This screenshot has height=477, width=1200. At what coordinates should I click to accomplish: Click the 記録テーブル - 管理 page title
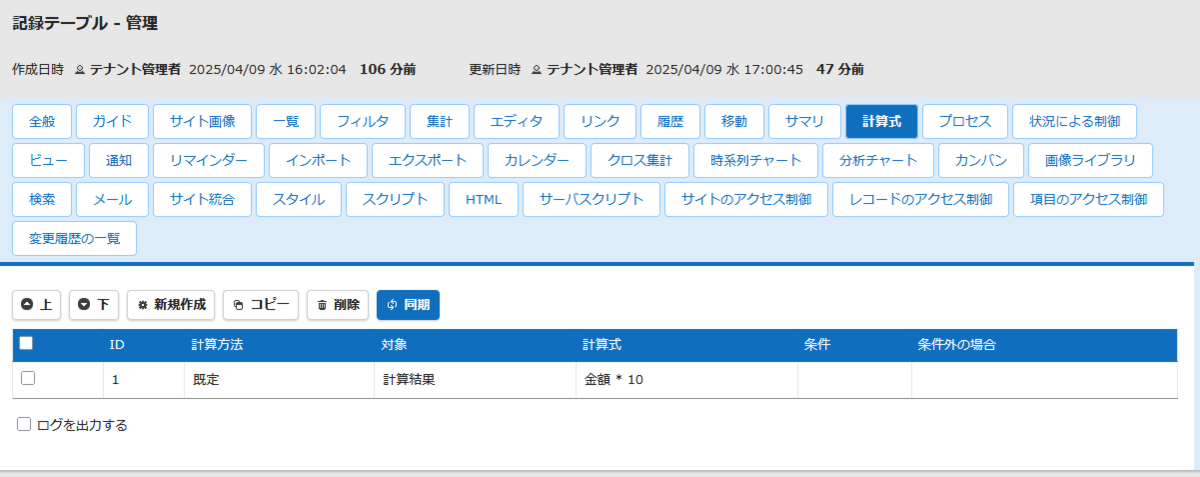tap(85, 22)
